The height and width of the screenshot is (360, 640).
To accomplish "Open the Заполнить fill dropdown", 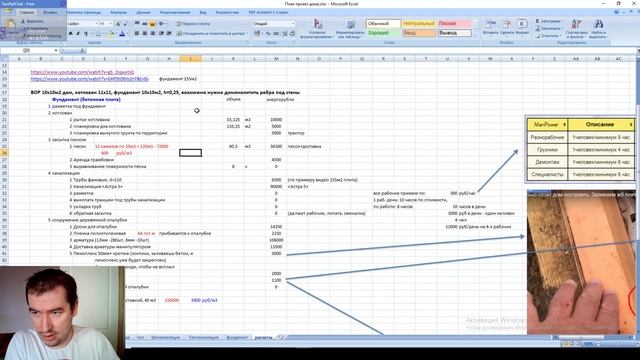I will pyautogui.click(x=549, y=29).
